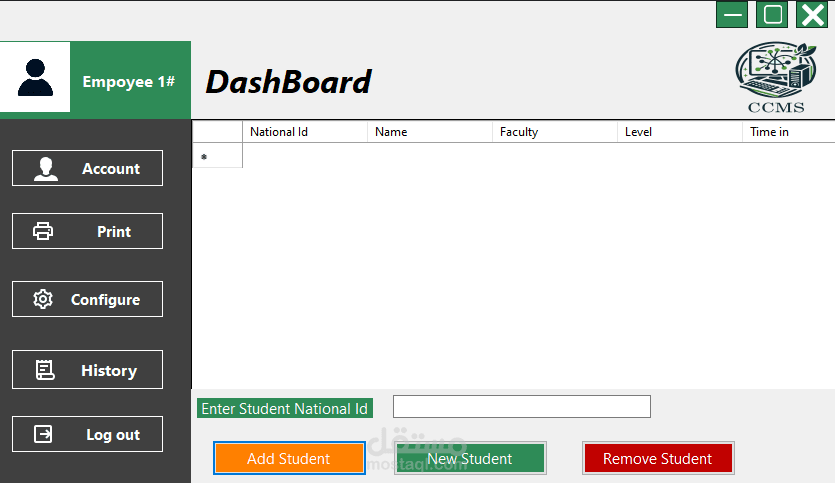Screen dimensions: 835x483
Task: Click the employee profile avatar icon
Action: pos(35,78)
